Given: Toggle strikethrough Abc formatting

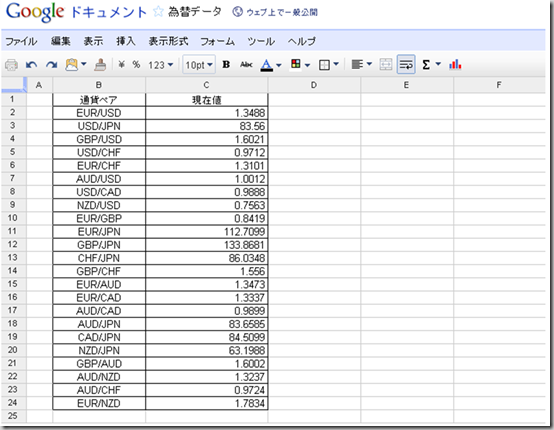Looking at the screenshot, I should pos(246,65).
